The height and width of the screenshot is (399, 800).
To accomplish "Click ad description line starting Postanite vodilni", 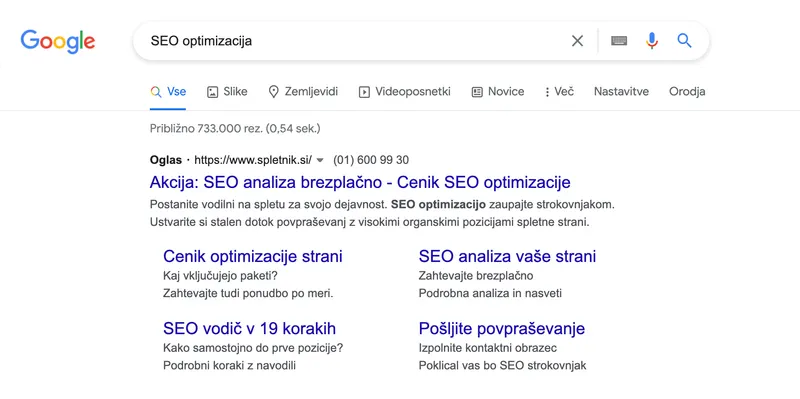I will pos(383,205).
